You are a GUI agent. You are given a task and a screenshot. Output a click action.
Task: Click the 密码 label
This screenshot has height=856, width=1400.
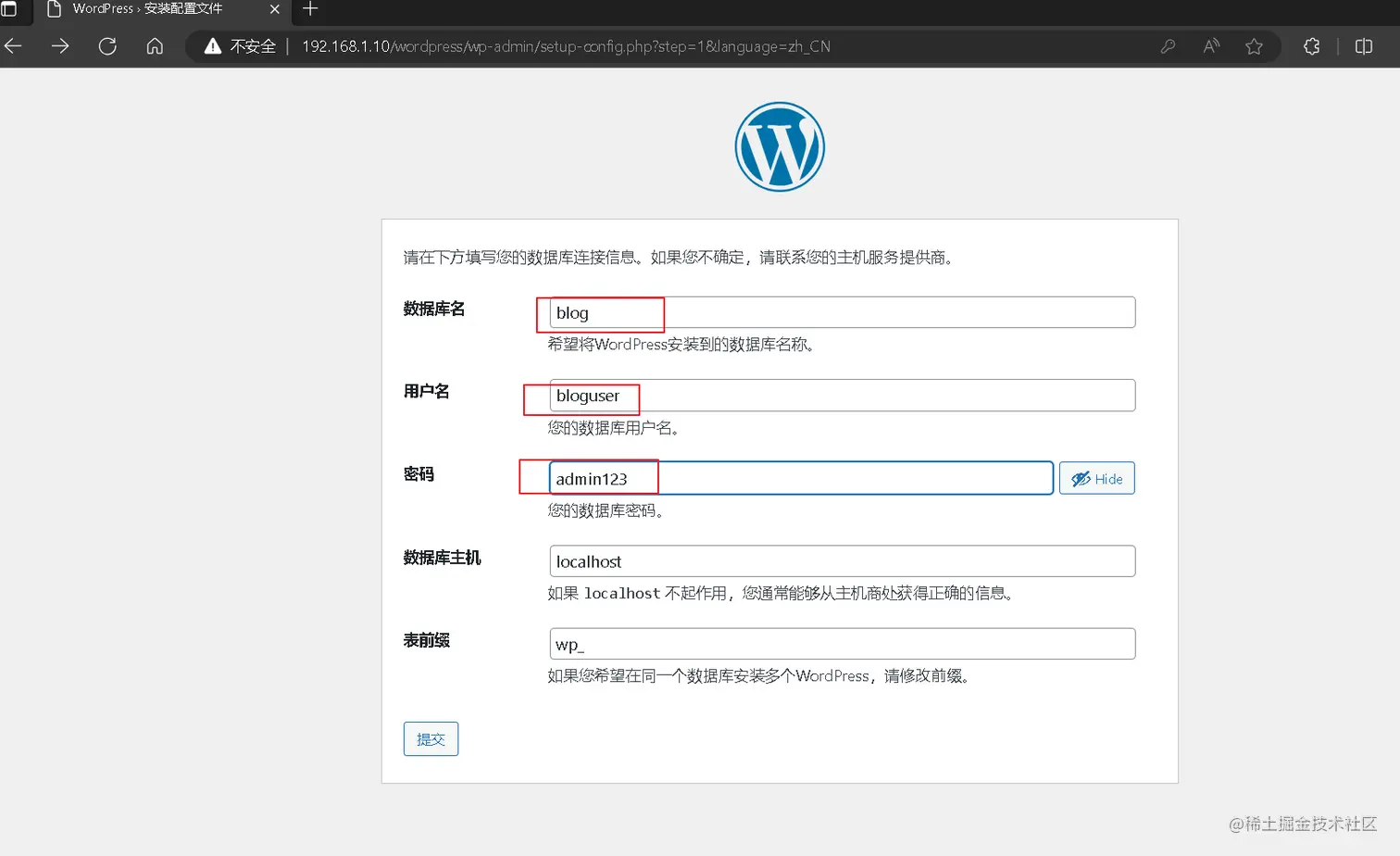tap(419, 474)
